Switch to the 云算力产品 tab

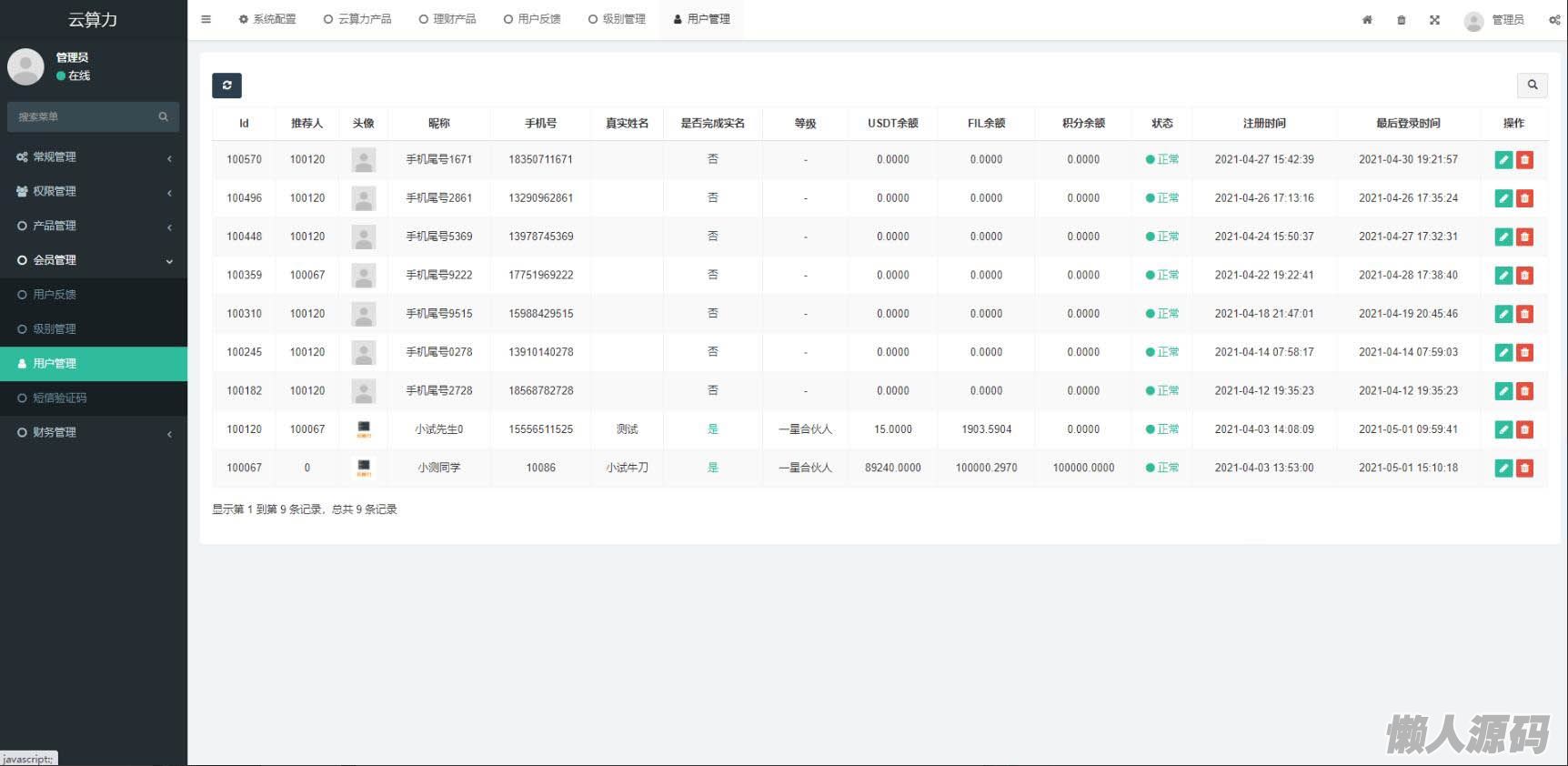click(357, 19)
